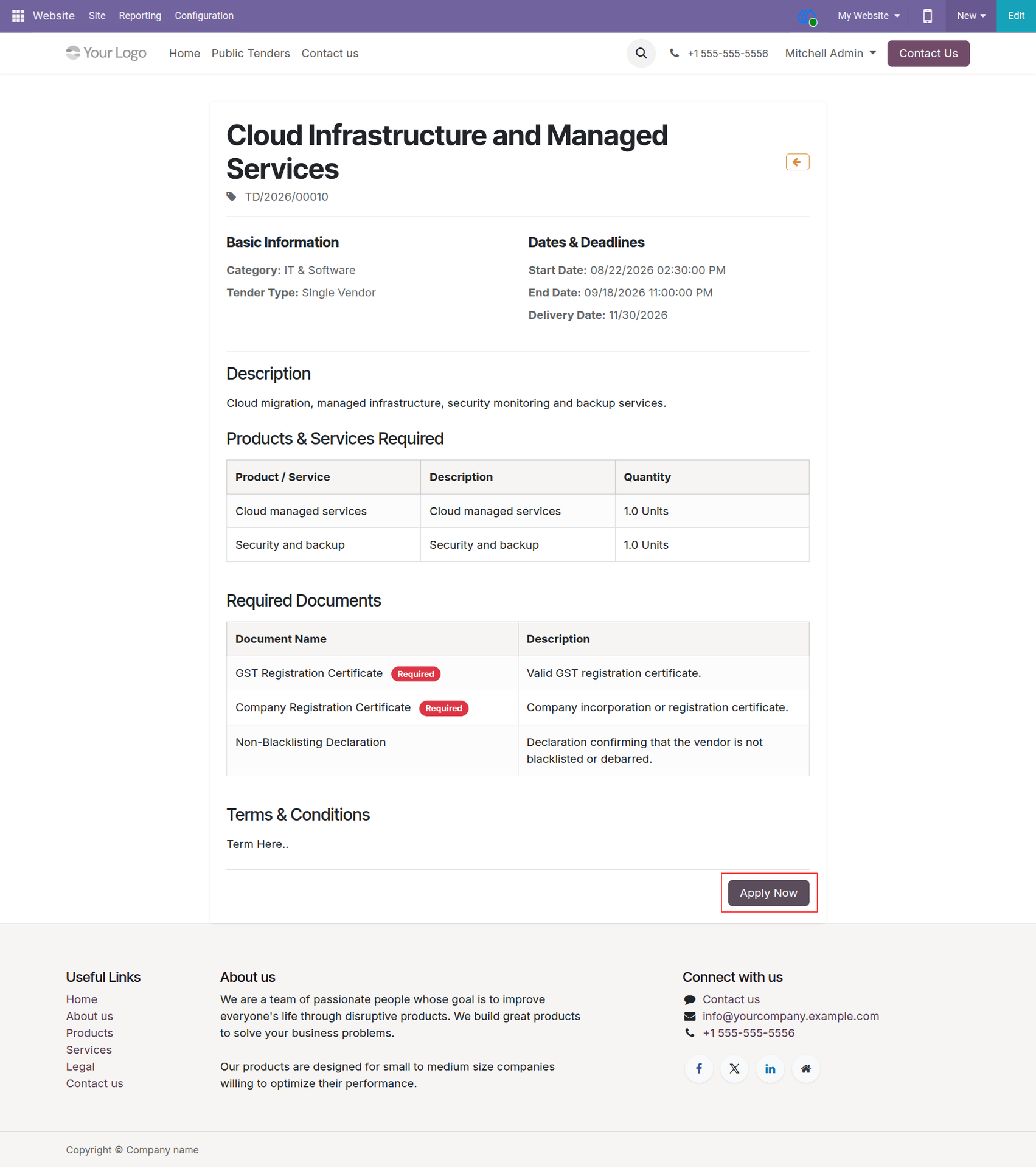Click the Home link in top navigation
Screen dimensions: 1036x1168
coord(184,54)
